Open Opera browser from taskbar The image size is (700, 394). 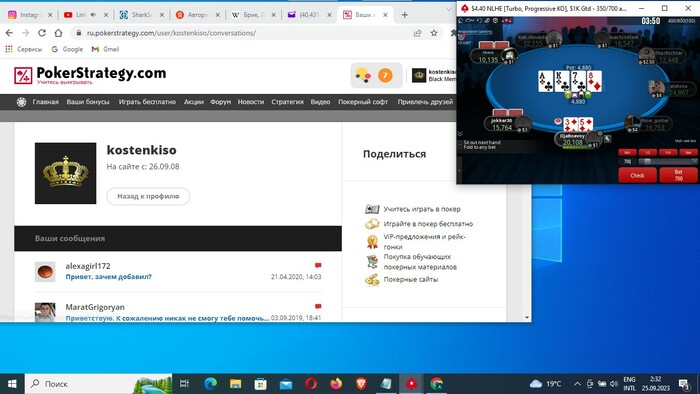[x=311, y=384]
